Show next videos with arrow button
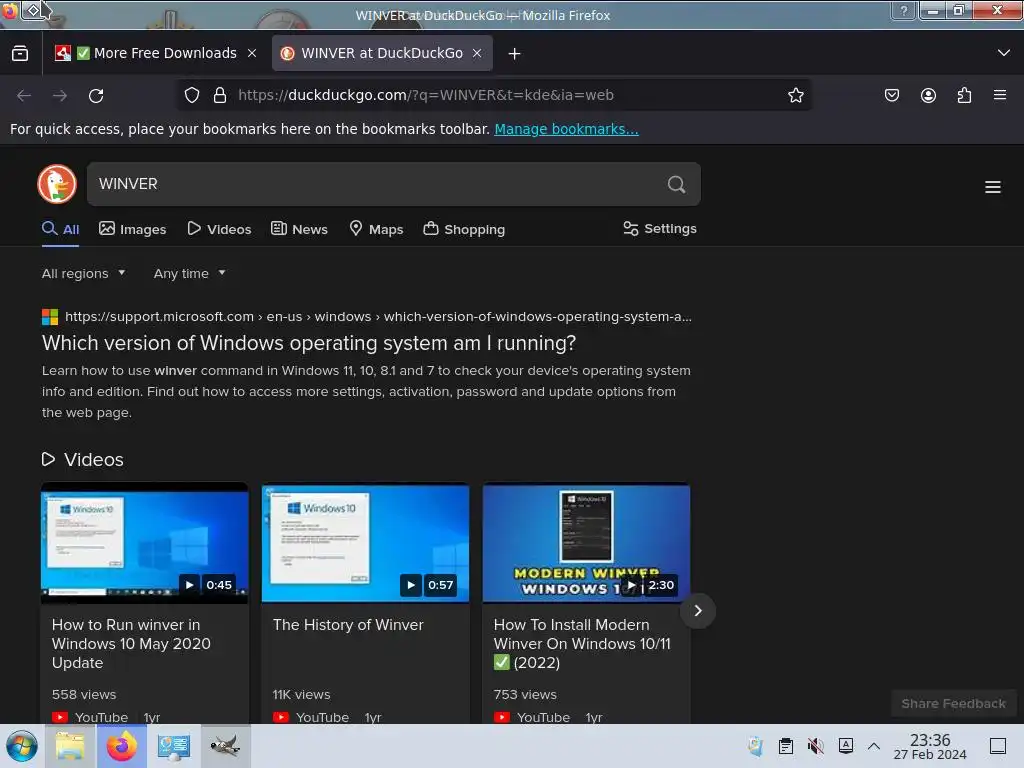The height and width of the screenshot is (768, 1024). coord(697,611)
